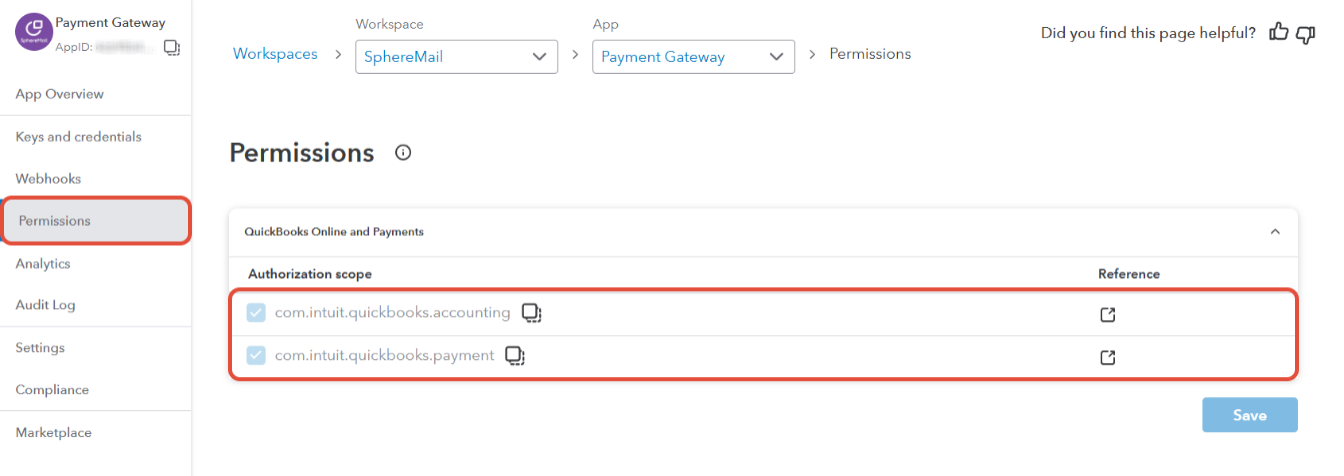Open the Payment Gateway app dropdown
This screenshot has height=476, width=1344.
click(693, 57)
